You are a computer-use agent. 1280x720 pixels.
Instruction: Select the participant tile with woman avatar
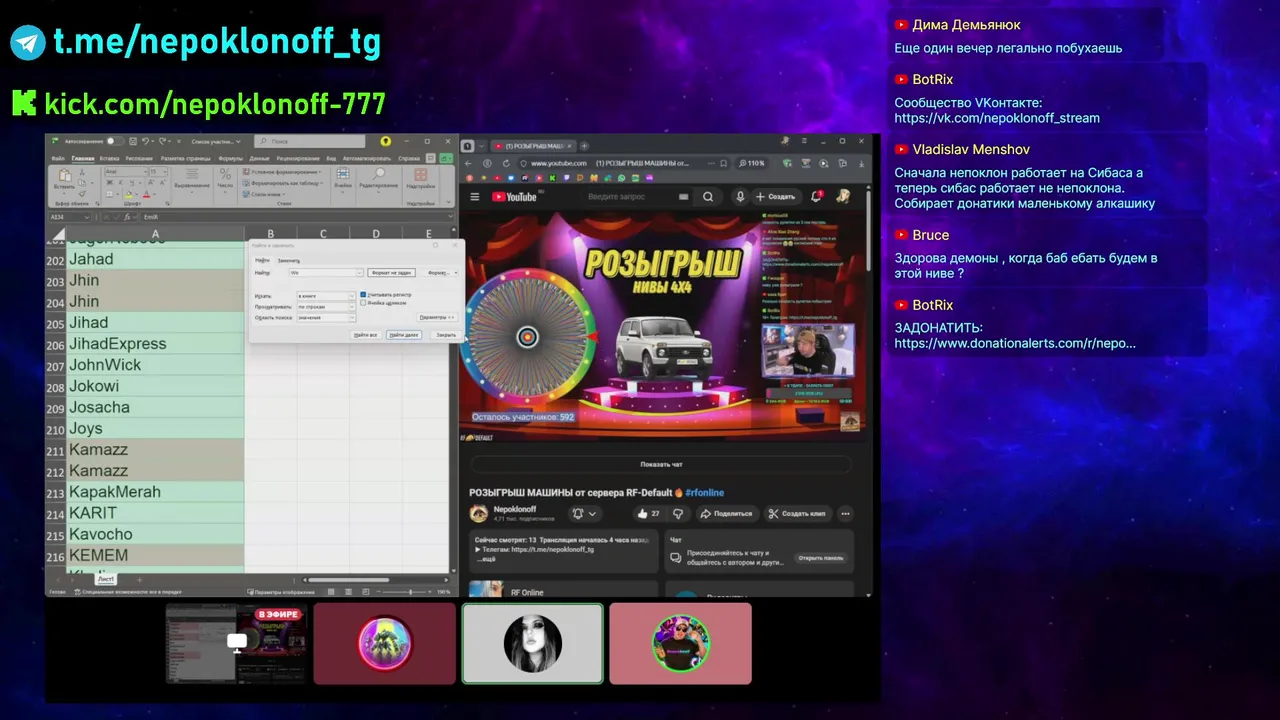click(x=533, y=643)
